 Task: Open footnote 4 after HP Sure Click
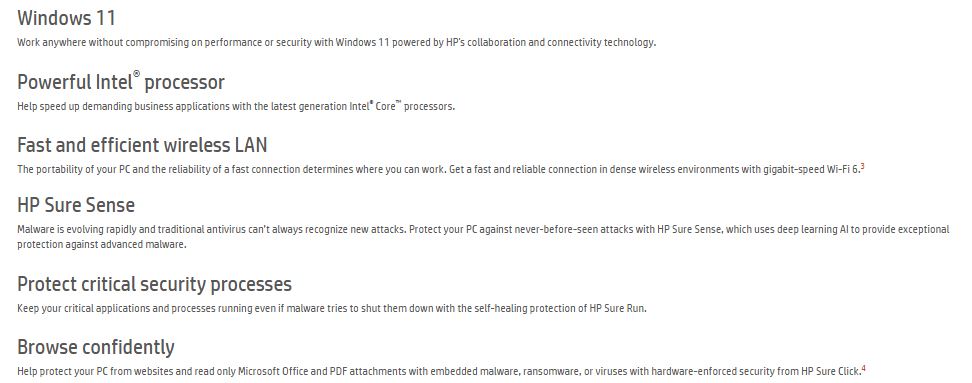[x=864, y=369]
